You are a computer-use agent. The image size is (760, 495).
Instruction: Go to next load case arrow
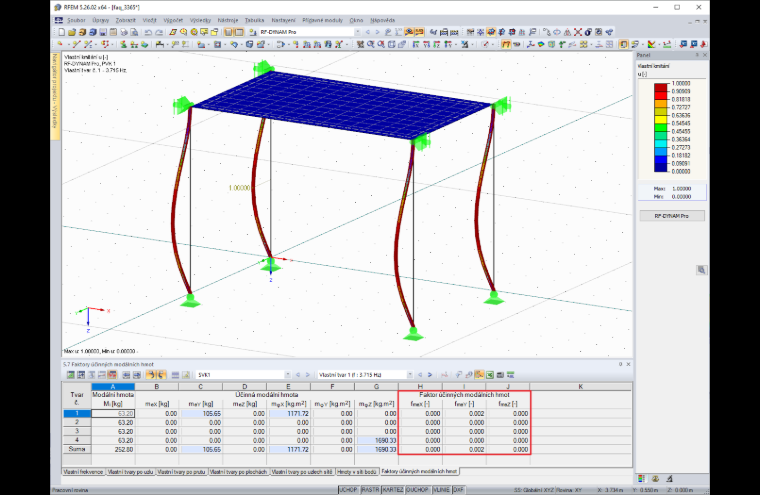coord(377,32)
